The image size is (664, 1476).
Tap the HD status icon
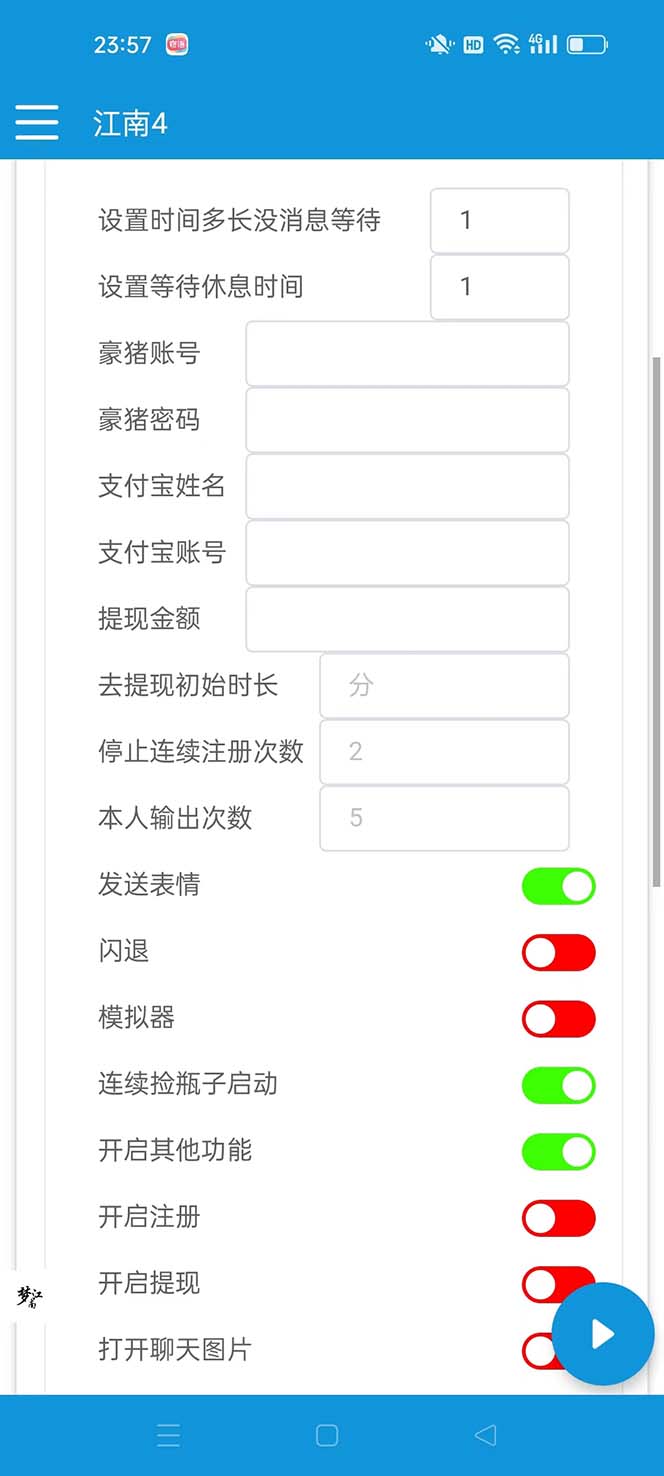click(x=472, y=44)
